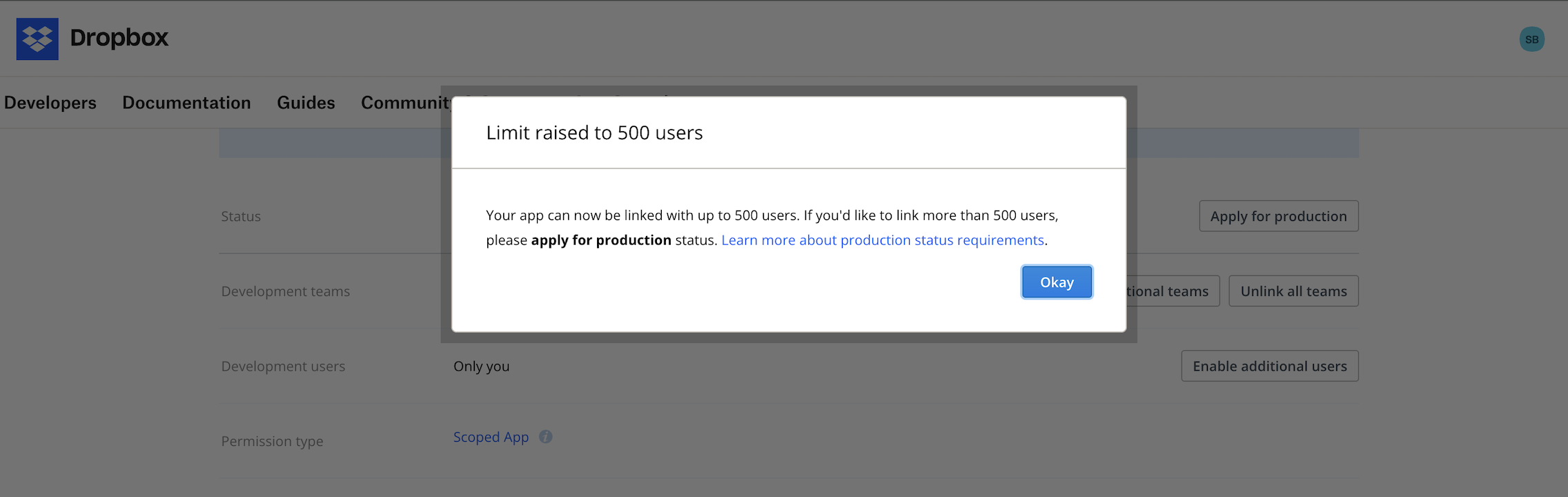The width and height of the screenshot is (1568, 497).
Task: Click 'Limit raised to 500 users' title
Action: pos(594,133)
